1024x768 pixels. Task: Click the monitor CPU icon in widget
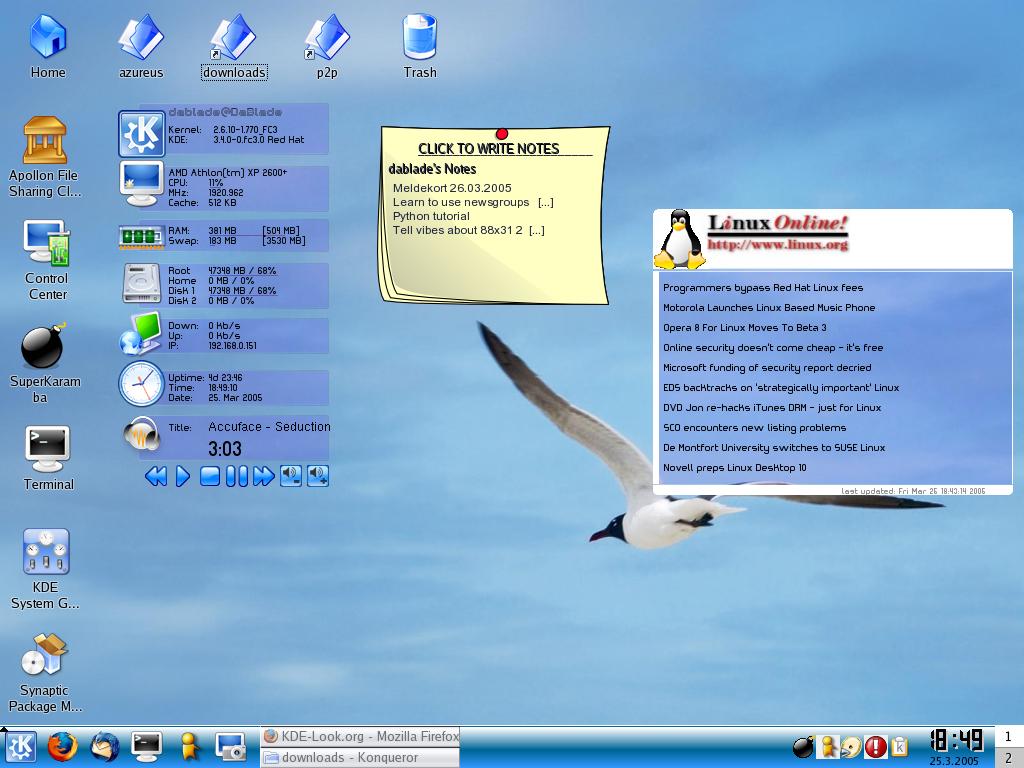(141, 184)
